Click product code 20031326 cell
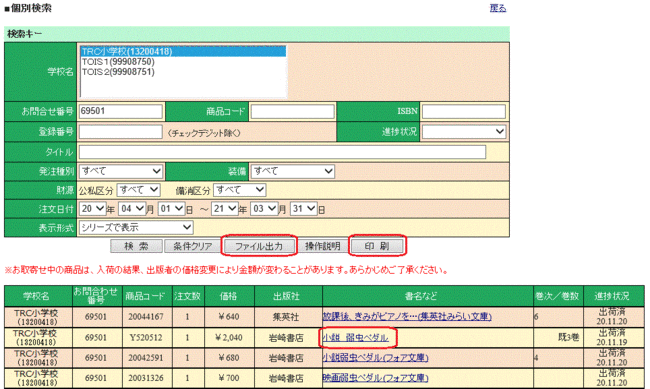This screenshot has height=389, width=650. pyautogui.click(x=146, y=378)
